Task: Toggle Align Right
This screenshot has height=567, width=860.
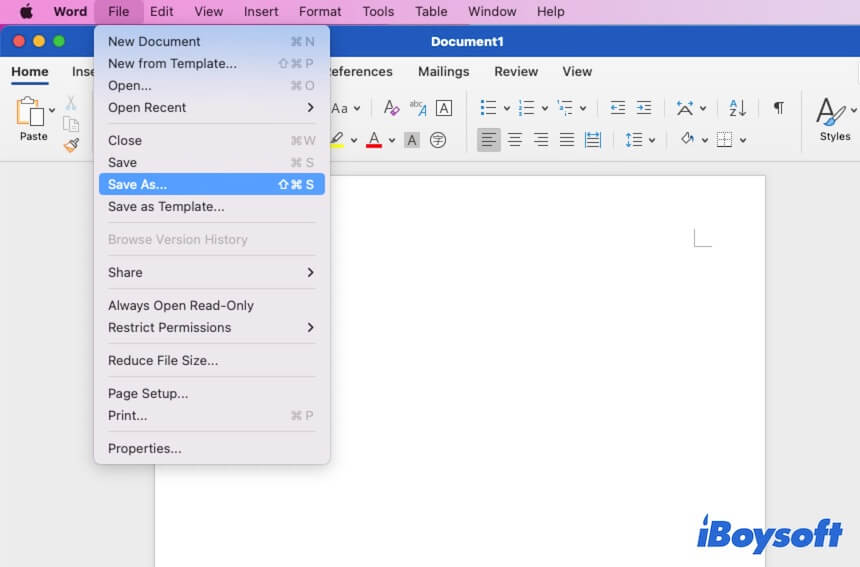Action: [x=541, y=140]
